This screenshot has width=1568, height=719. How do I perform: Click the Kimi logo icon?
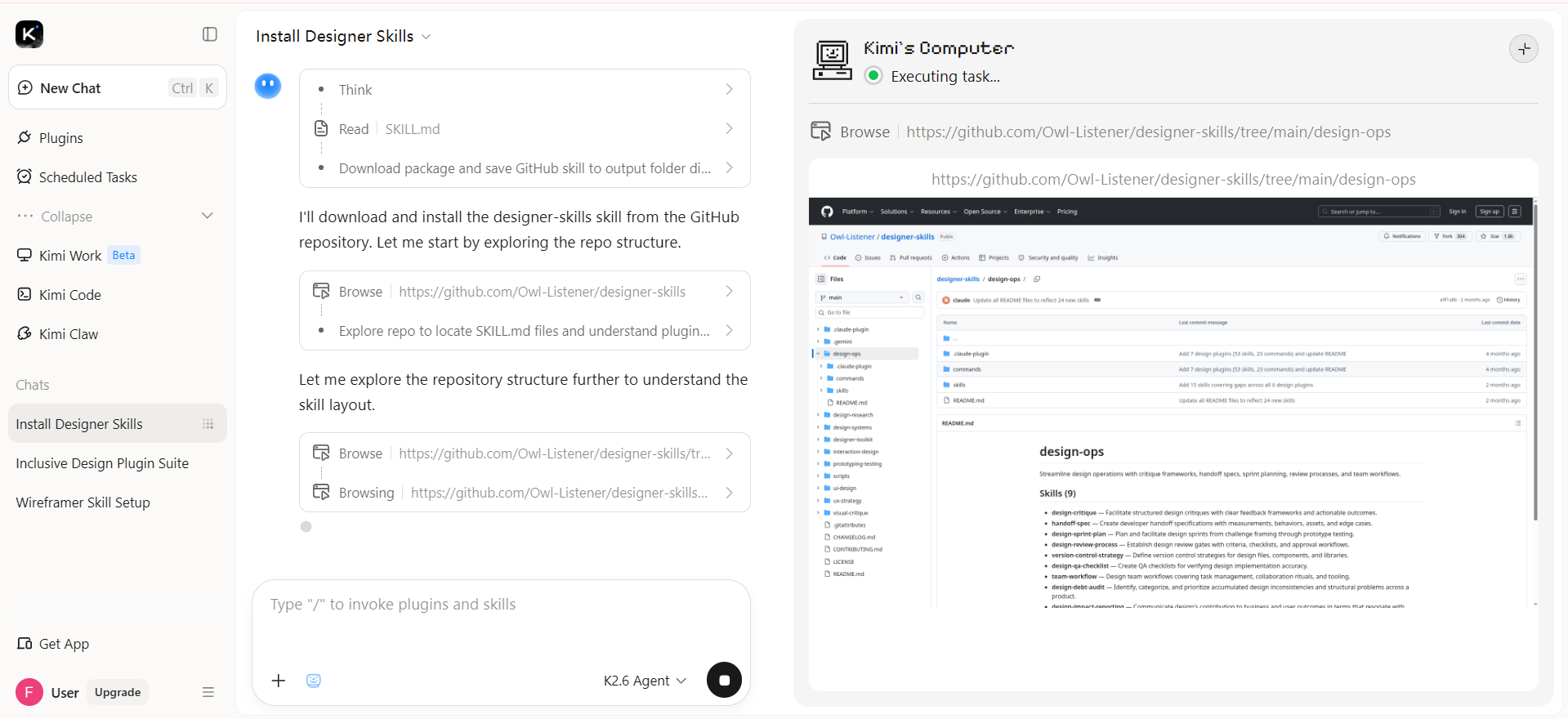pyautogui.click(x=29, y=34)
